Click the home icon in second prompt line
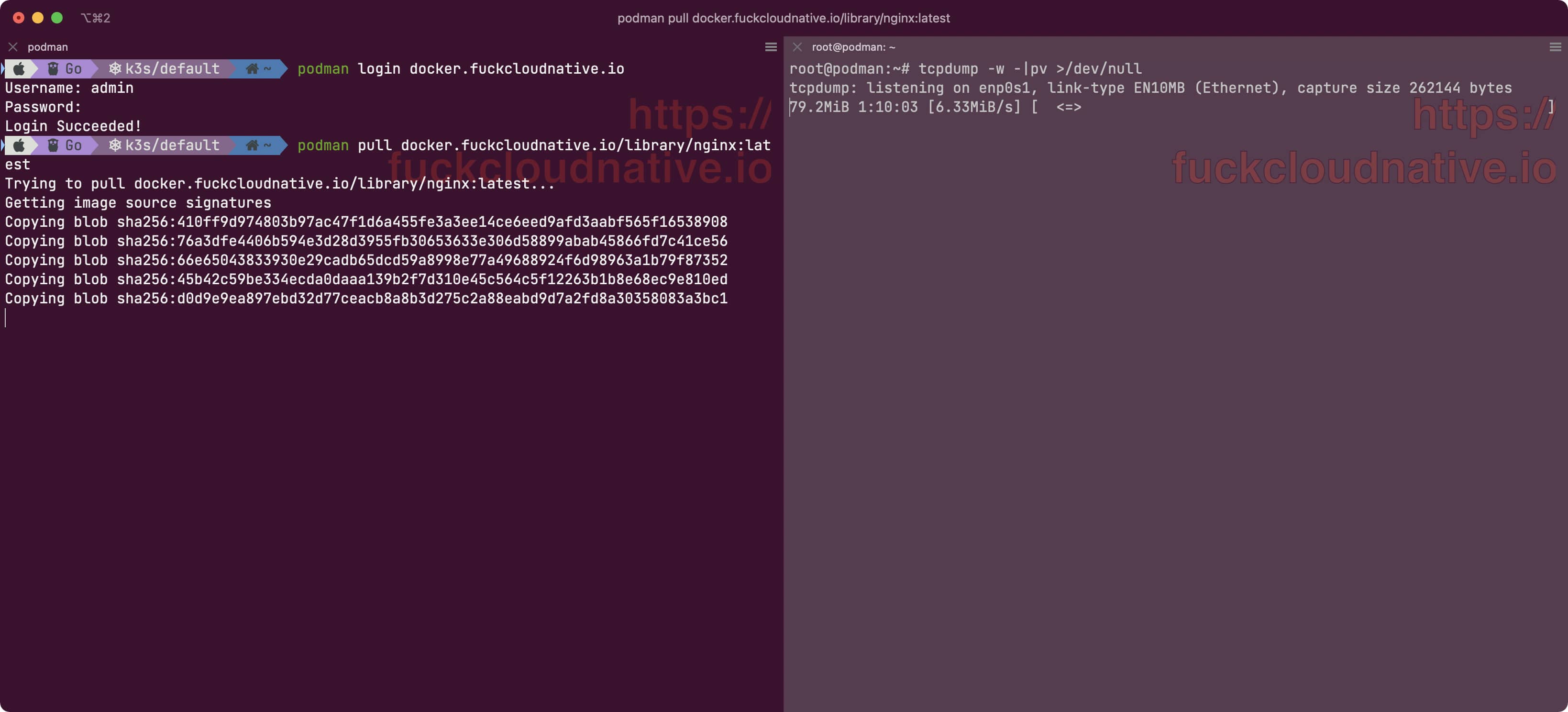 252,145
